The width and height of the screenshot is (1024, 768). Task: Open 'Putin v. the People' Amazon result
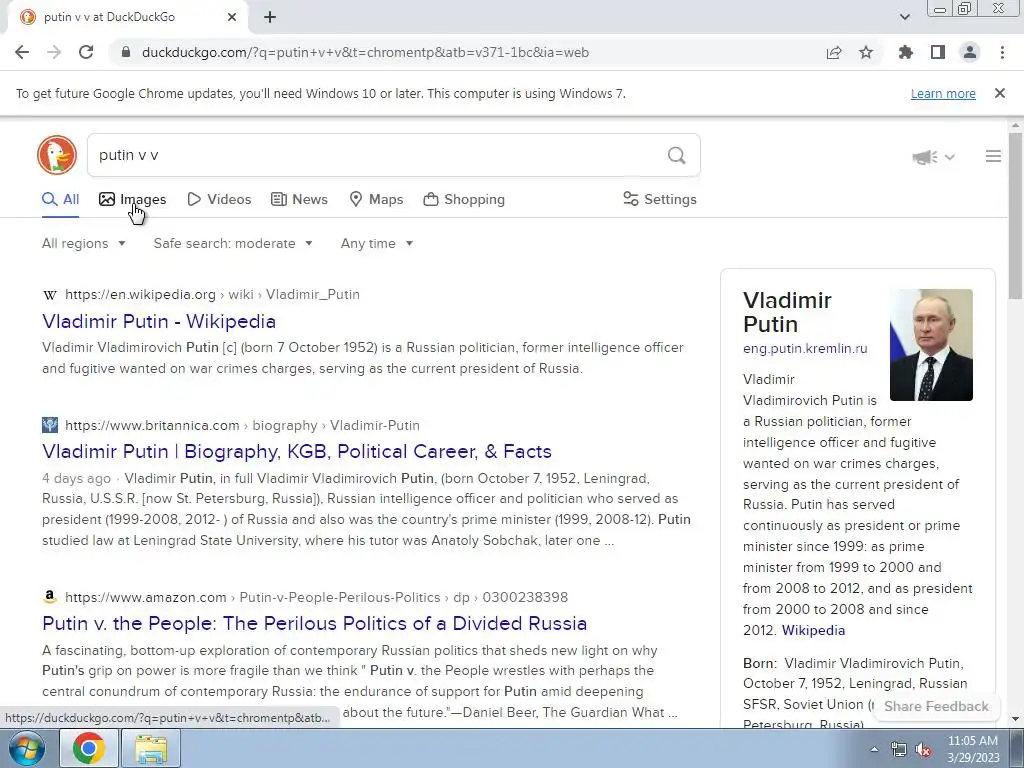314,623
